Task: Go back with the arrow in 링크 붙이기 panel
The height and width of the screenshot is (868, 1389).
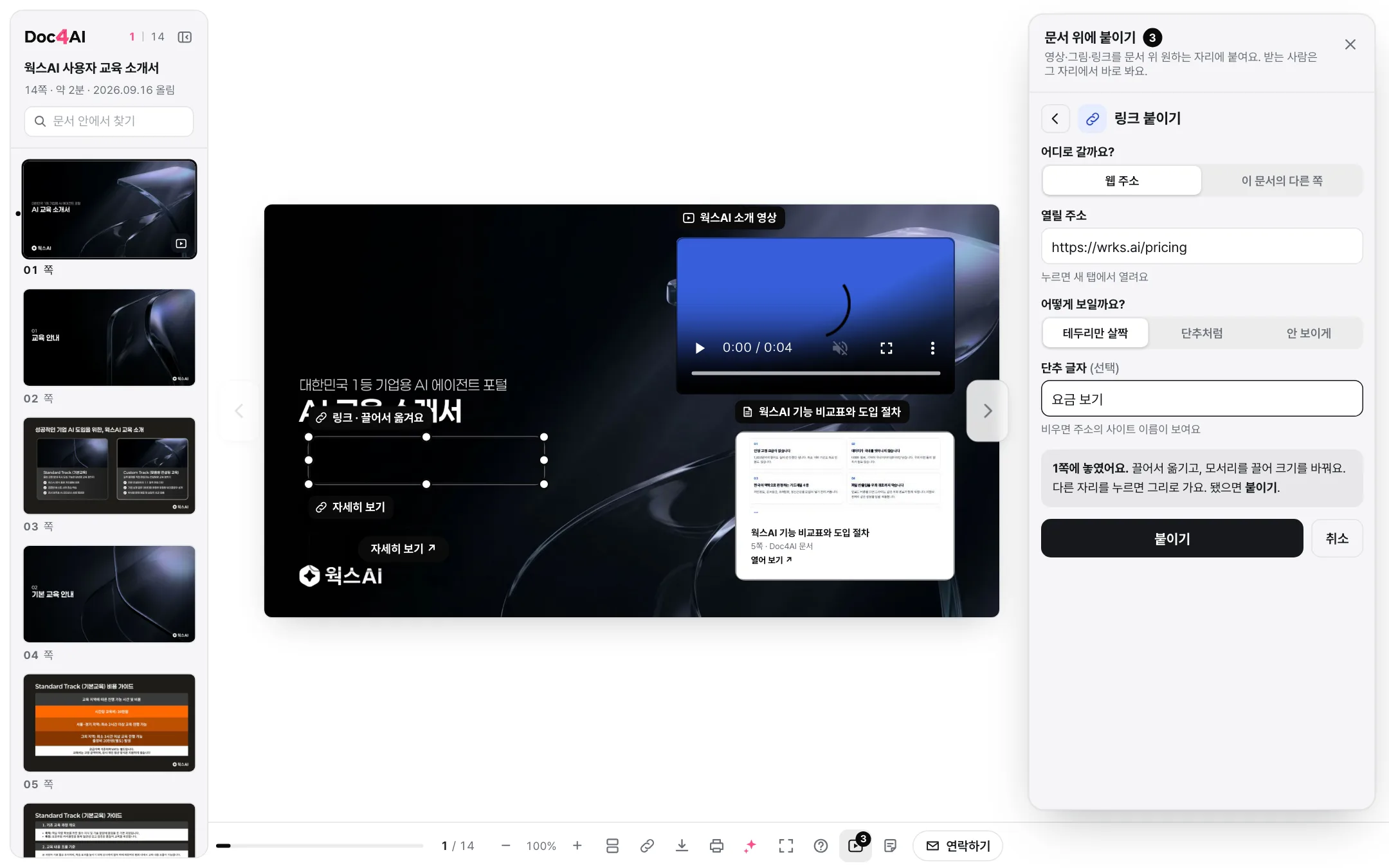Action: [1055, 118]
